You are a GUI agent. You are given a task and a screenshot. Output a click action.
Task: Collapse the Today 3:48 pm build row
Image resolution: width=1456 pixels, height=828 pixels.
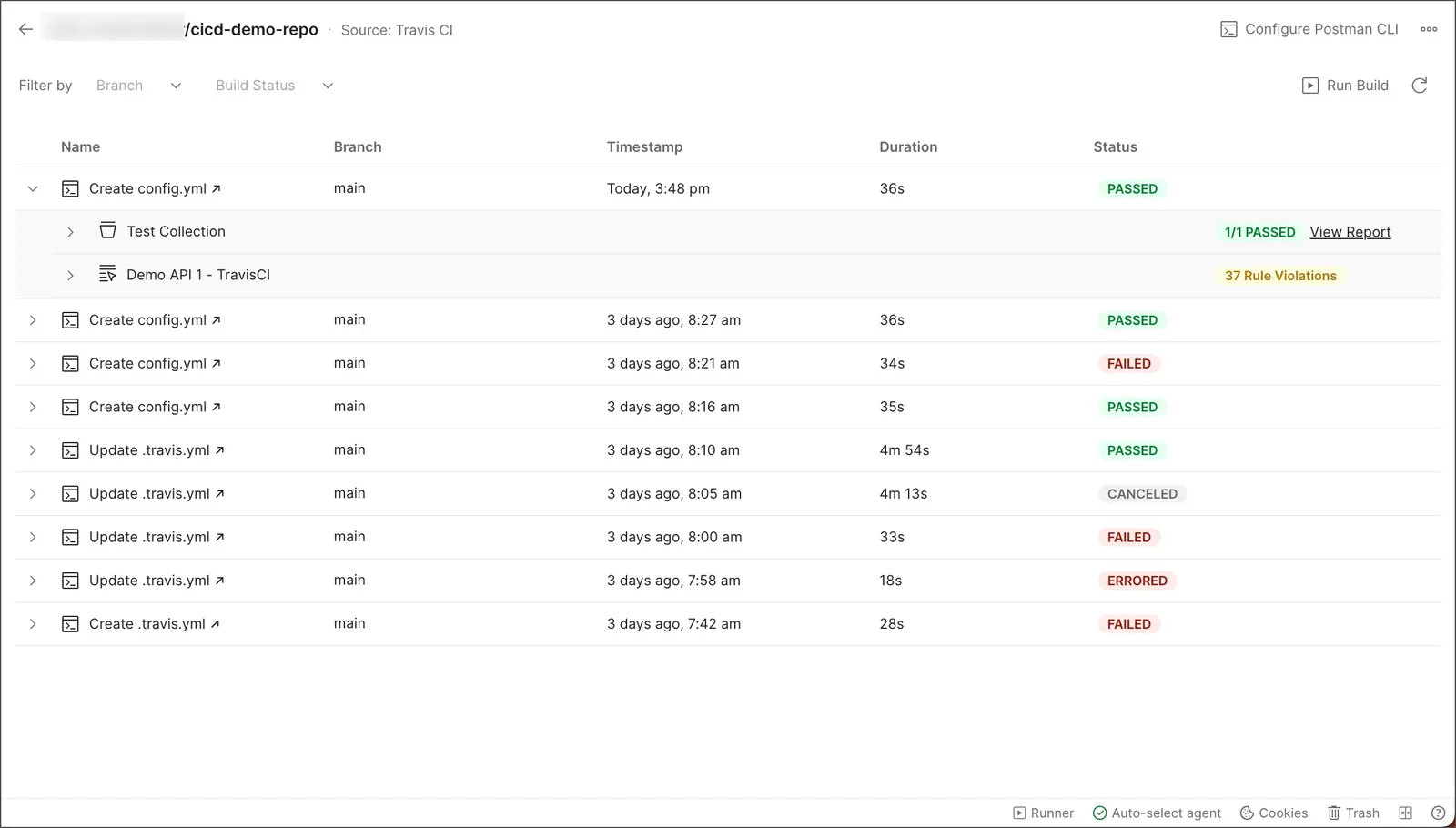click(x=33, y=188)
